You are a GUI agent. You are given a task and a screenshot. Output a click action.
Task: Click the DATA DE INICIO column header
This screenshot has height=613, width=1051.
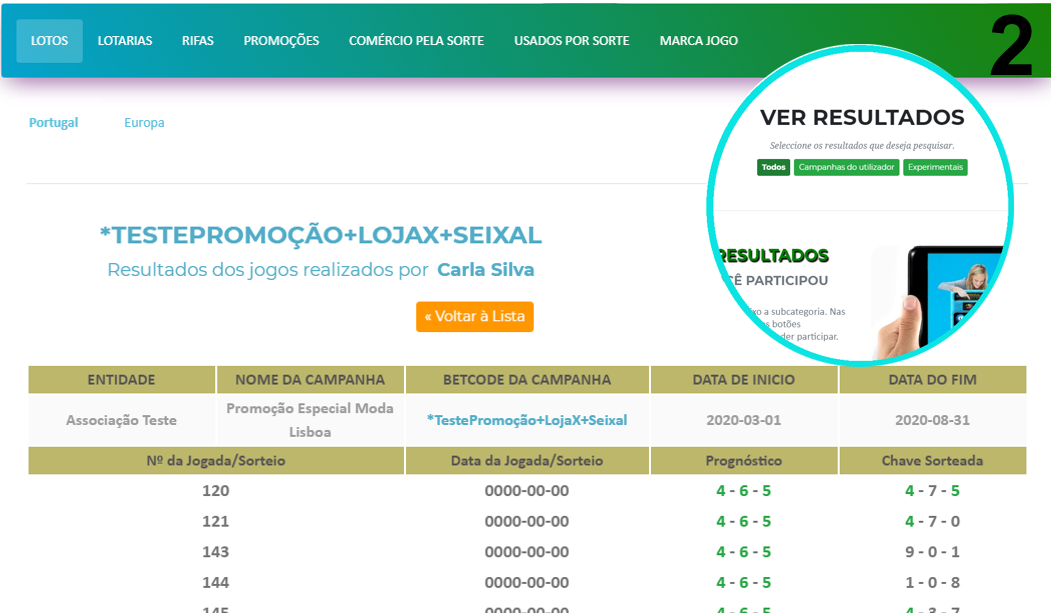pyautogui.click(x=744, y=380)
